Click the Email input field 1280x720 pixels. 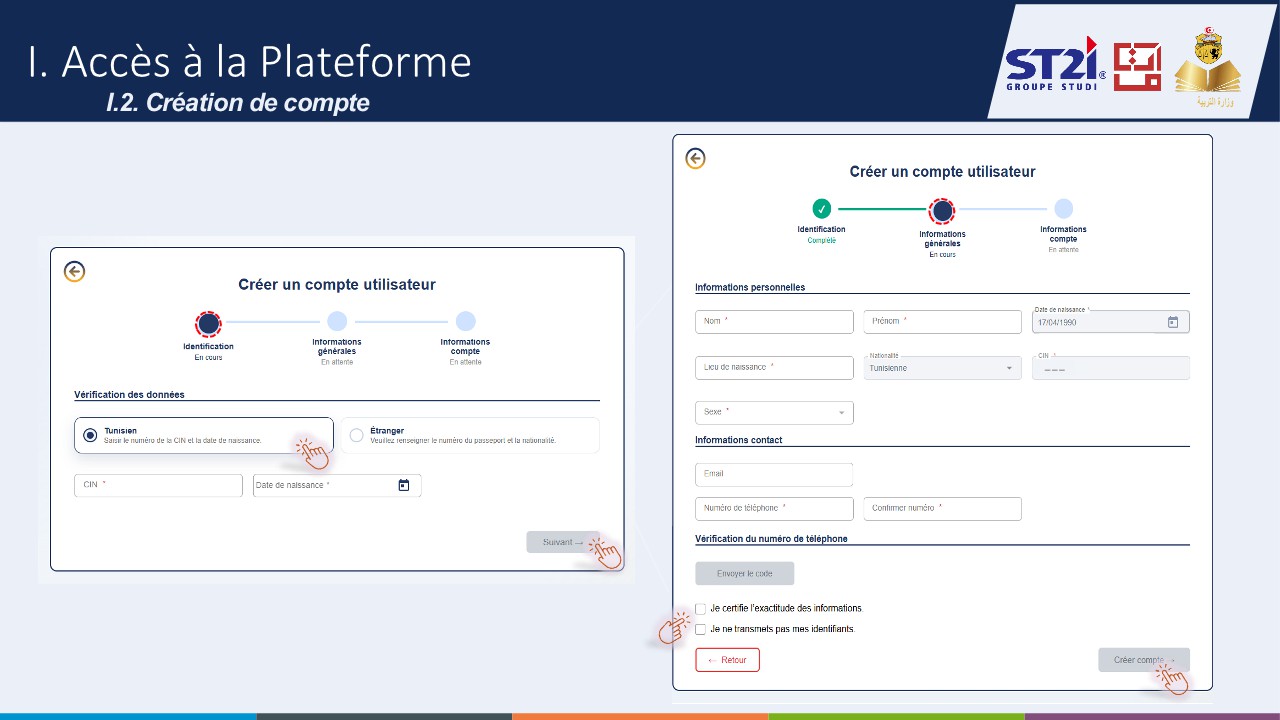tap(774, 474)
